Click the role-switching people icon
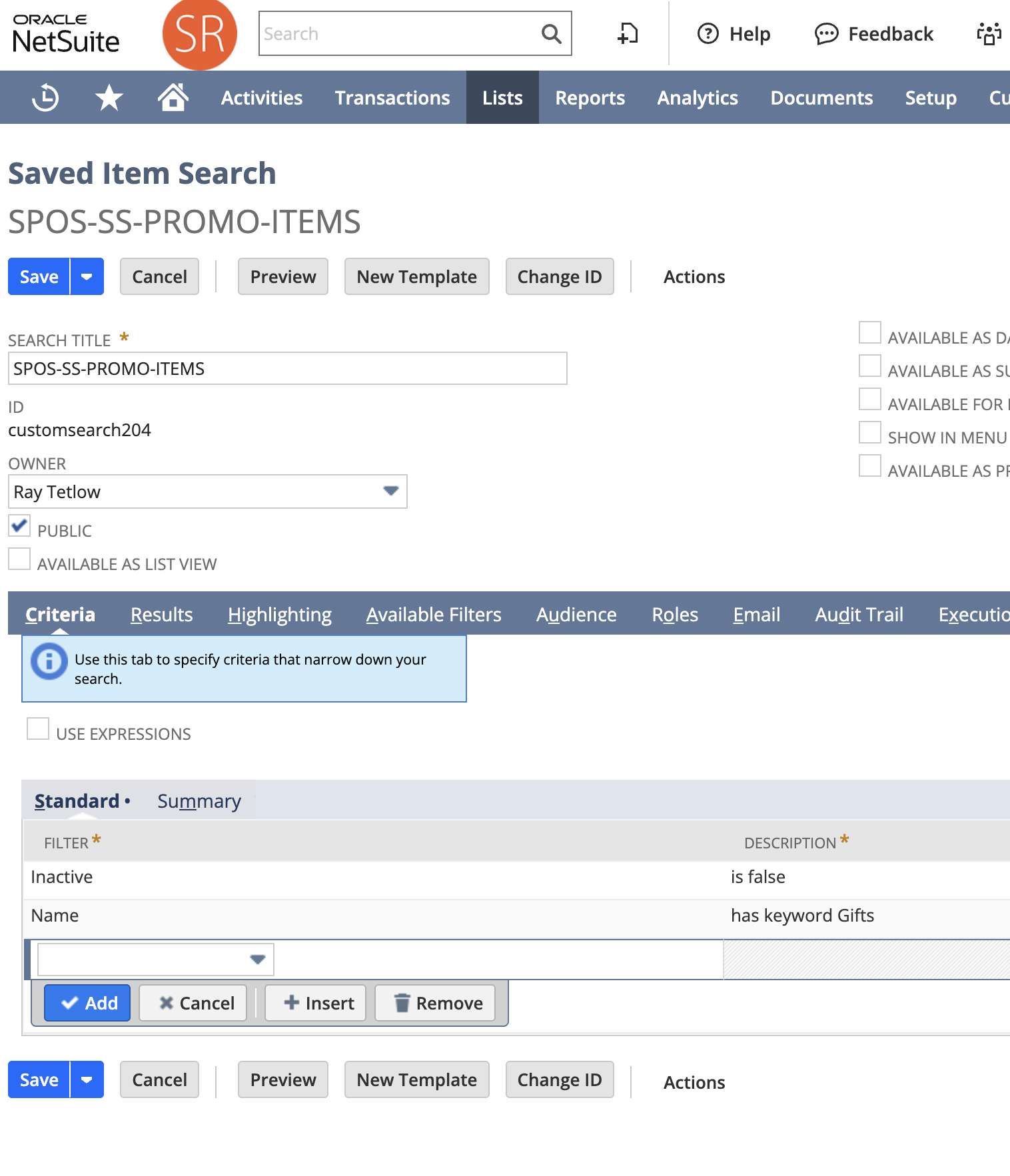 (x=989, y=33)
